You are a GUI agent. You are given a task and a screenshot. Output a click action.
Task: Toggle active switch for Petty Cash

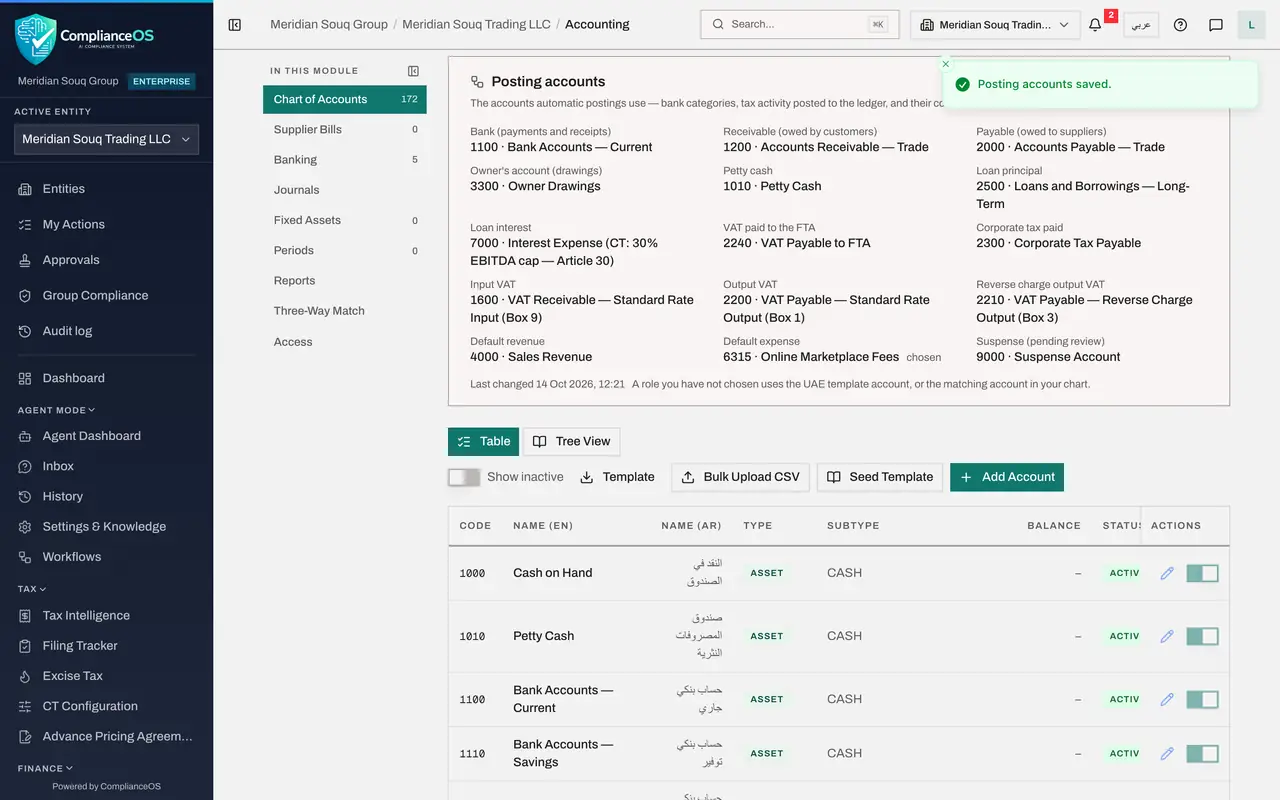pyautogui.click(x=1202, y=636)
